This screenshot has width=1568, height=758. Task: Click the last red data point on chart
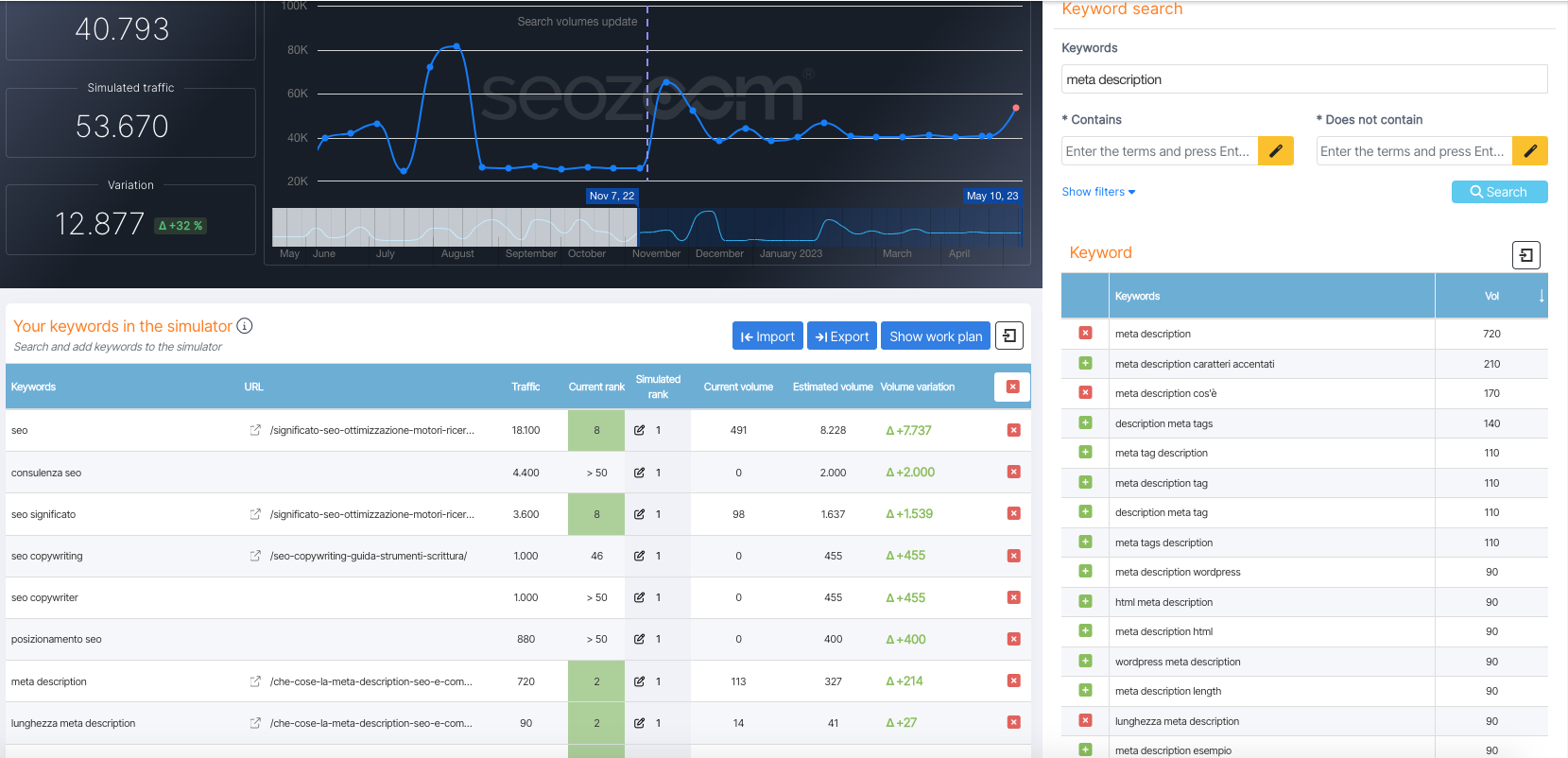click(x=1016, y=108)
